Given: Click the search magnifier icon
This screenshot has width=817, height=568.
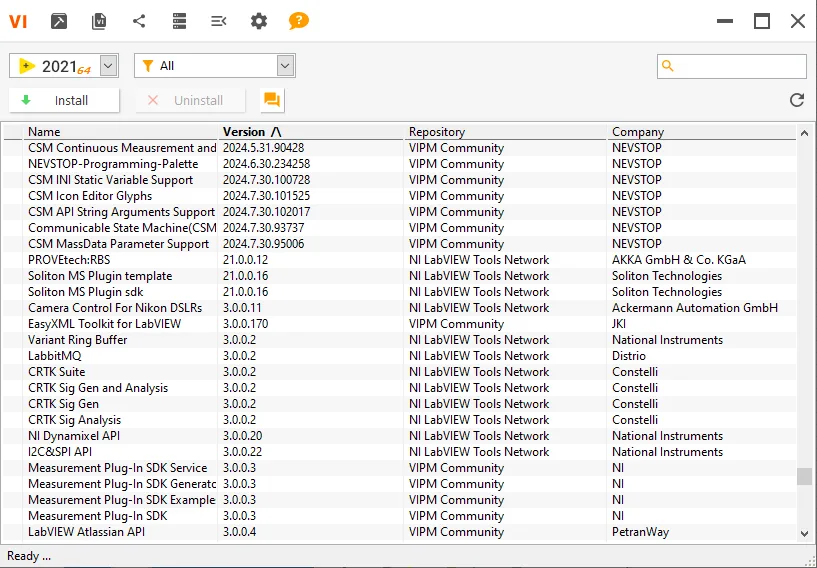Looking at the screenshot, I should click(667, 66).
